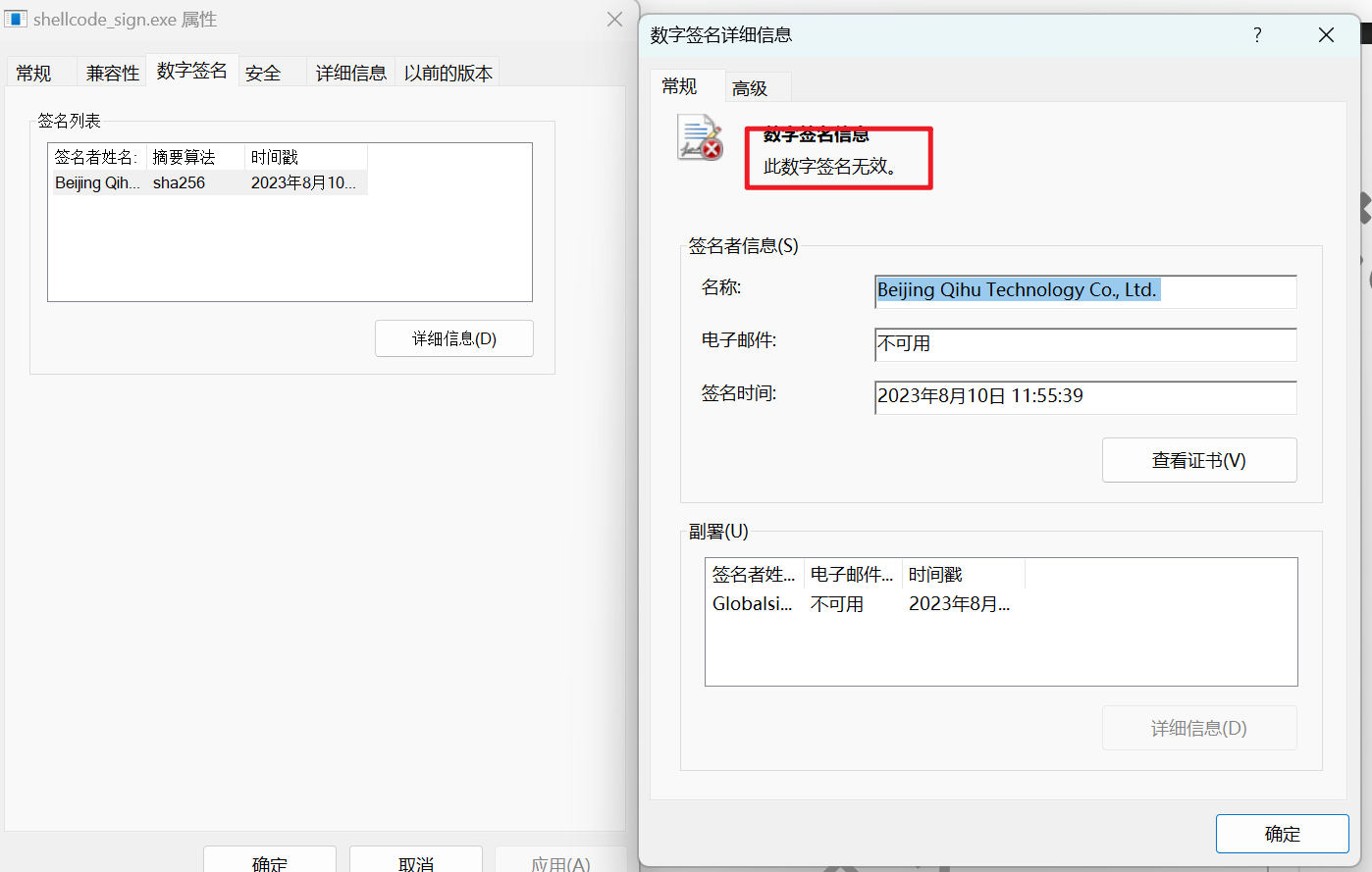Select the Globalsi... countersignature row
The height and width of the screenshot is (872, 1372).
[866, 604]
